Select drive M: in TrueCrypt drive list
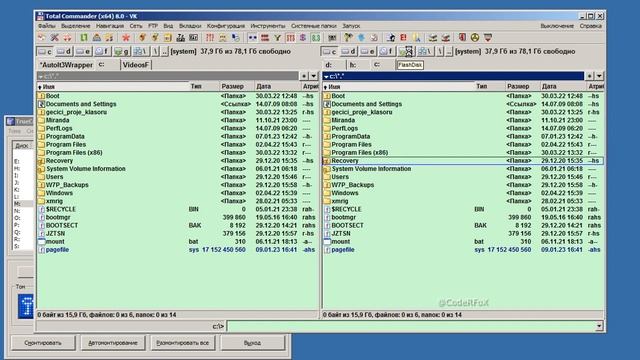 [x=23, y=204]
